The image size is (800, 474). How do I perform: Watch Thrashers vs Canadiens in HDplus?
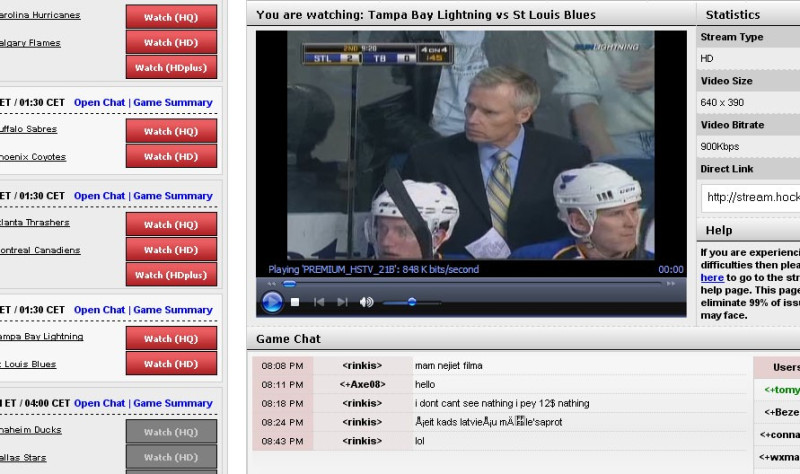pyautogui.click(x=171, y=275)
